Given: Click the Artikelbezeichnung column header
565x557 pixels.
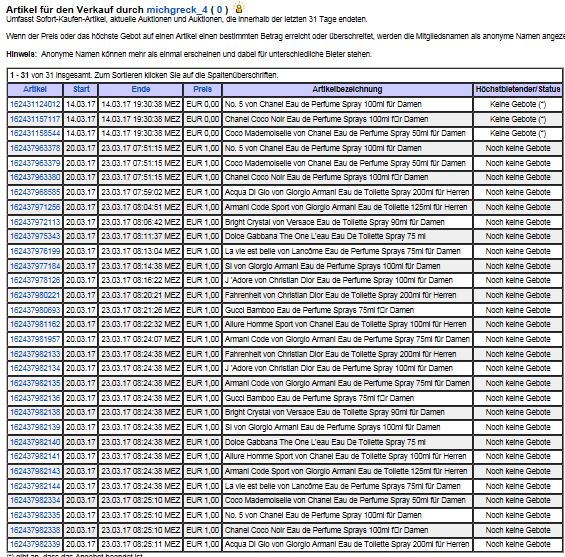Looking at the screenshot, I should [347, 89].
